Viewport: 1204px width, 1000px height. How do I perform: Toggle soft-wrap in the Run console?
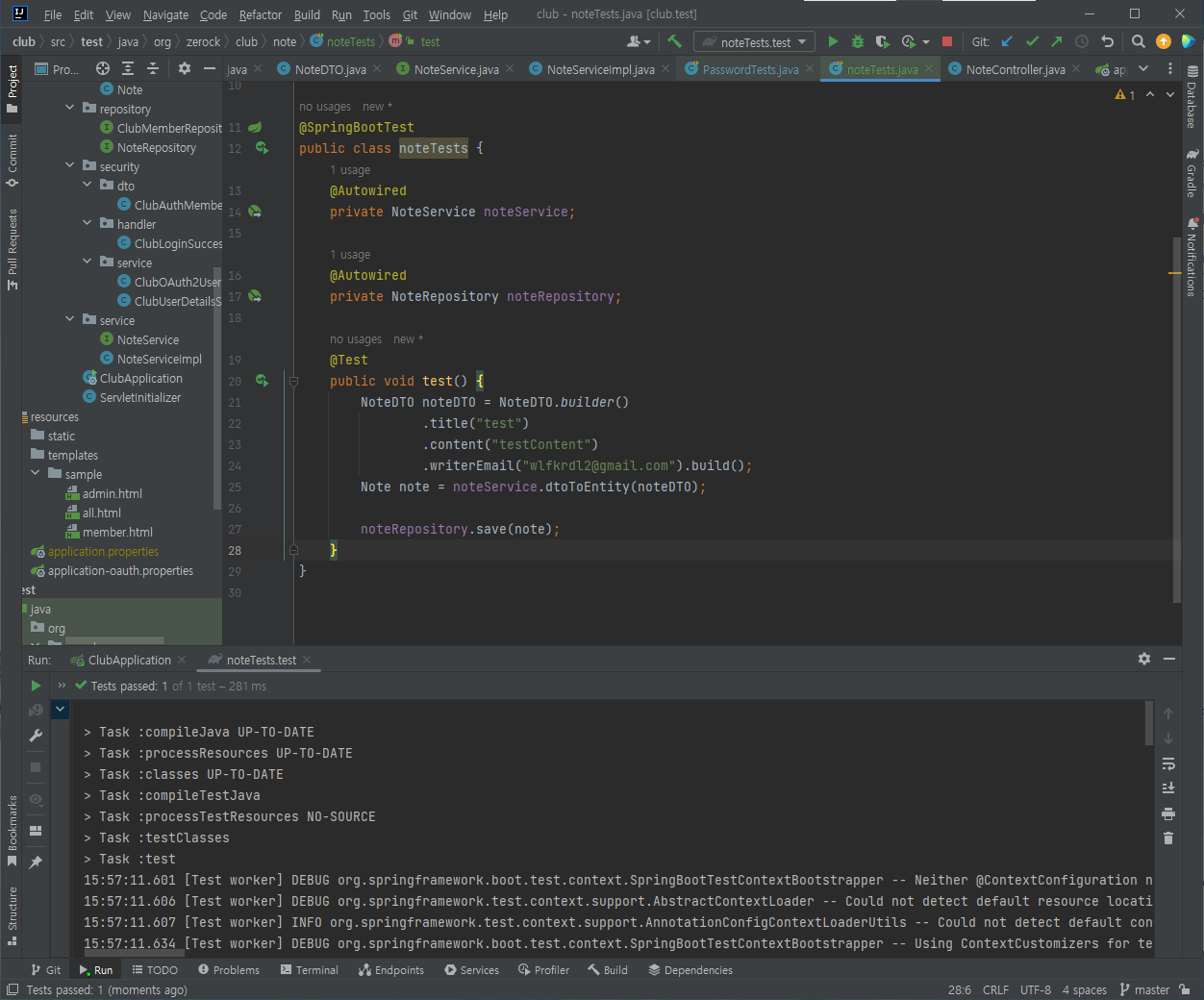point(1168,763)
